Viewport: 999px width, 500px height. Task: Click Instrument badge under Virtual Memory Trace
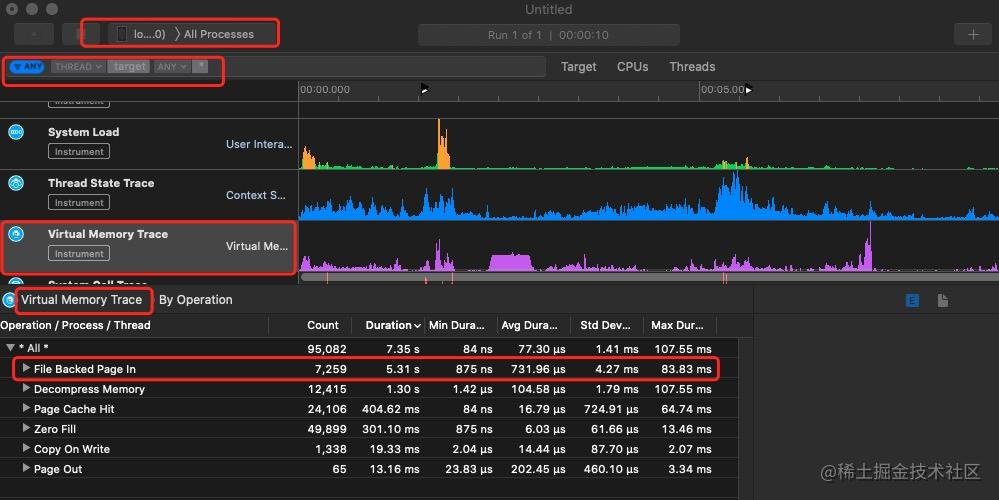[x=79, y=254]
